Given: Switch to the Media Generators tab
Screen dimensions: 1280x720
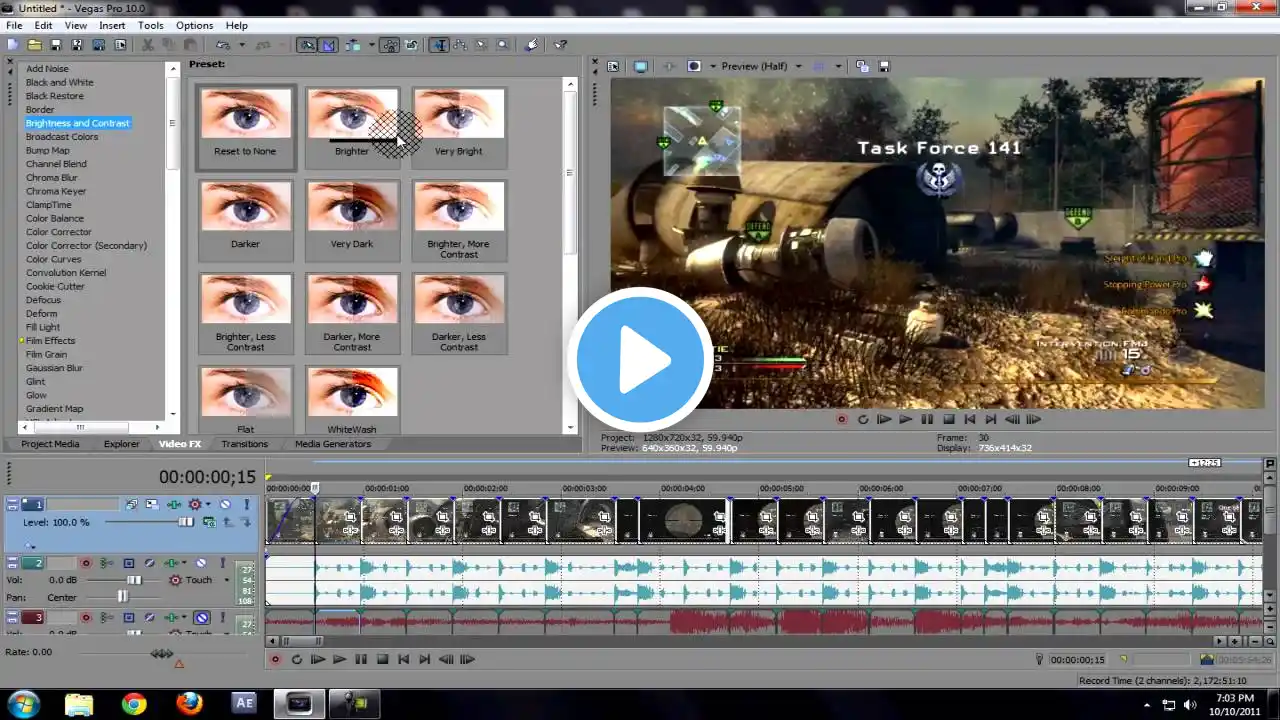Looking at the screenshot, I should [332, 444].
